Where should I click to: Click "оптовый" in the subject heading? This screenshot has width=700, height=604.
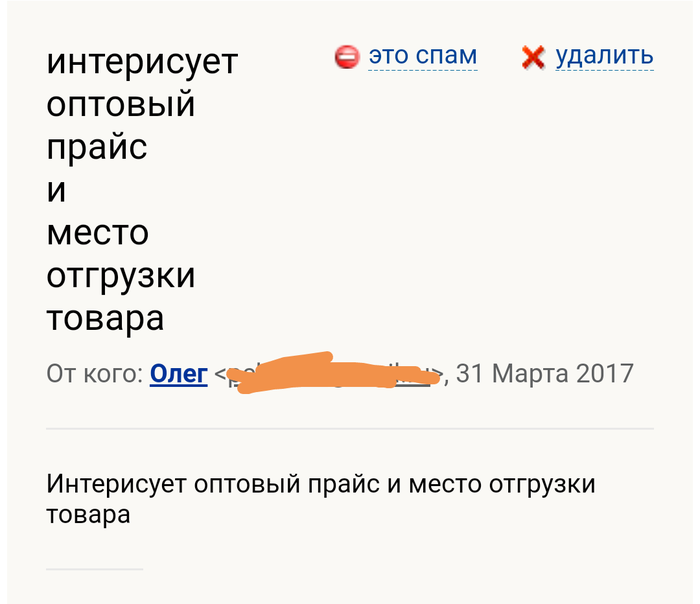[120, 105]
